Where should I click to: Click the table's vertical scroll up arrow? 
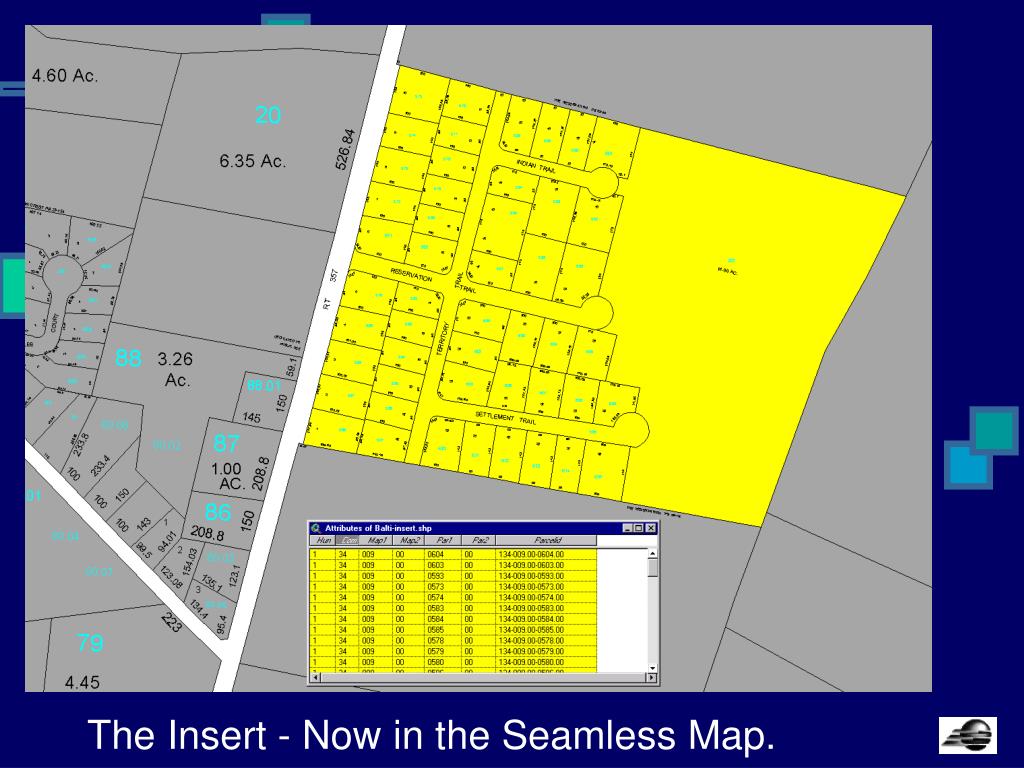click(x=652, y=554)
